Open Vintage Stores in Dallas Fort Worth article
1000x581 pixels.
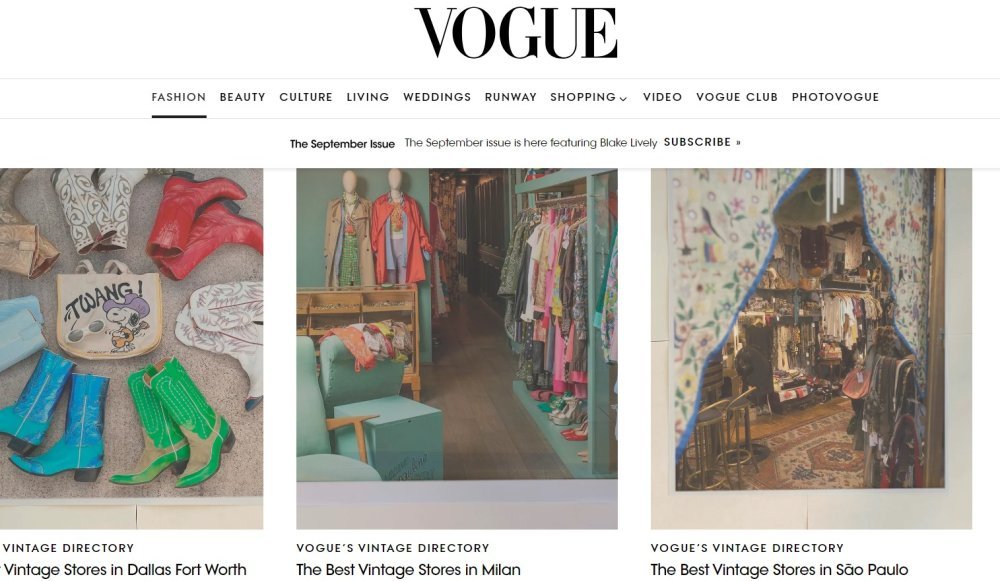click(123, 570)
